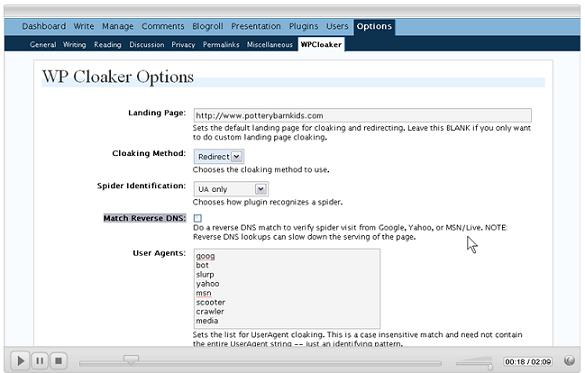Open the Comments menu
Image resolution: width=585 pixels, height=373 pixels.
163,26
